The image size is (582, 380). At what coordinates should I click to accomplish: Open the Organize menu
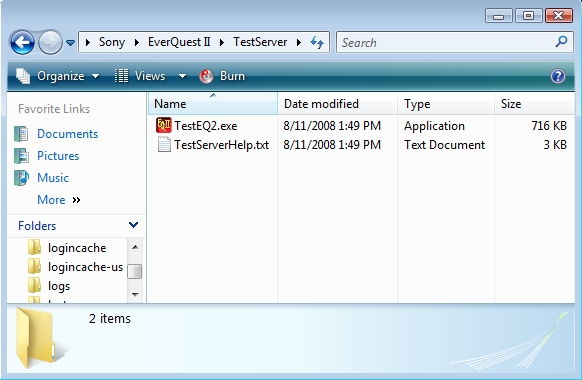coord(58,76)
